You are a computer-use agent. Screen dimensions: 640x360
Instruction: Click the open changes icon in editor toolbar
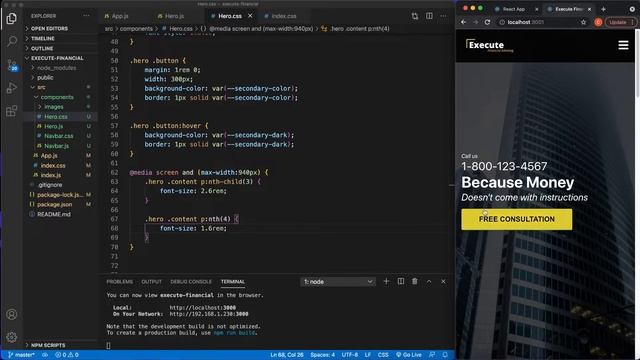pos(415,16)
